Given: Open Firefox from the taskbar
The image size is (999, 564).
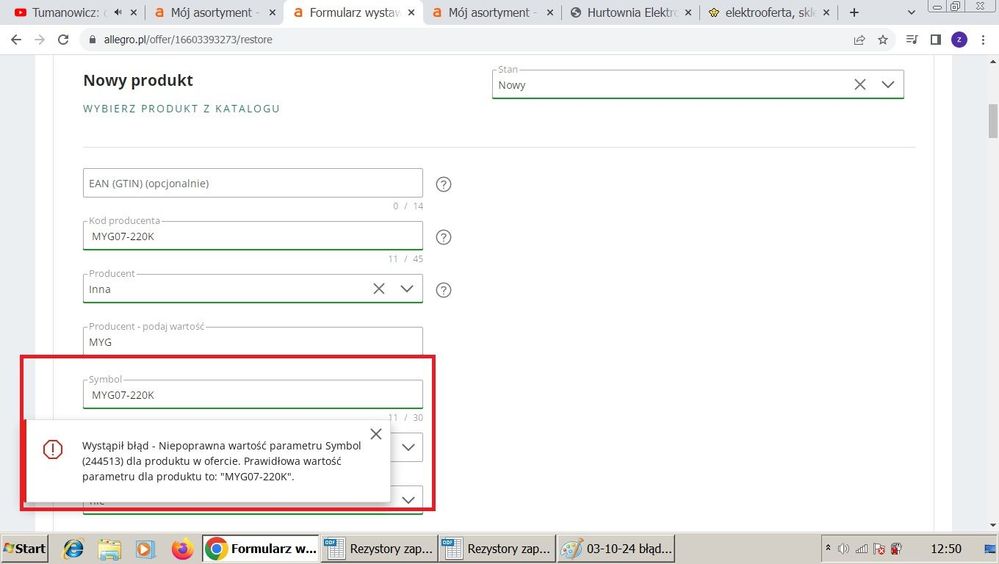Looking at the screenshot, I should point(181,549).
